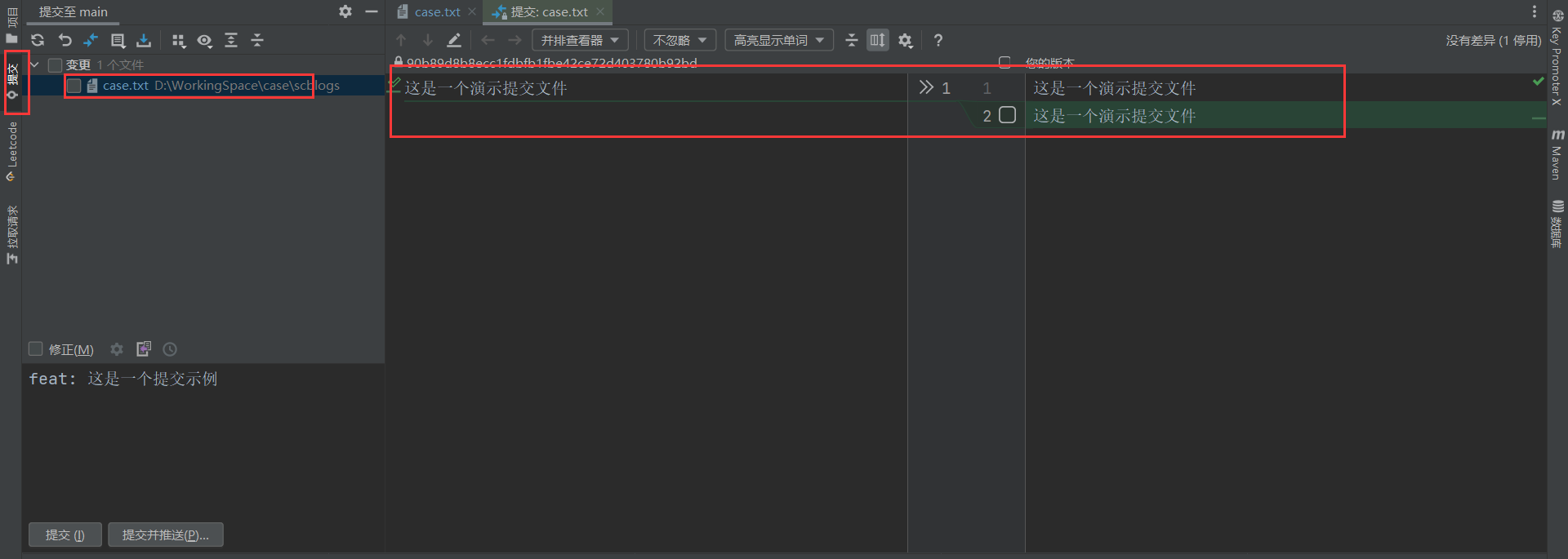Open the 不忽略 whitespace dropdown
Viewport: 1568px width, 559px height.
(x=679, y=40)
